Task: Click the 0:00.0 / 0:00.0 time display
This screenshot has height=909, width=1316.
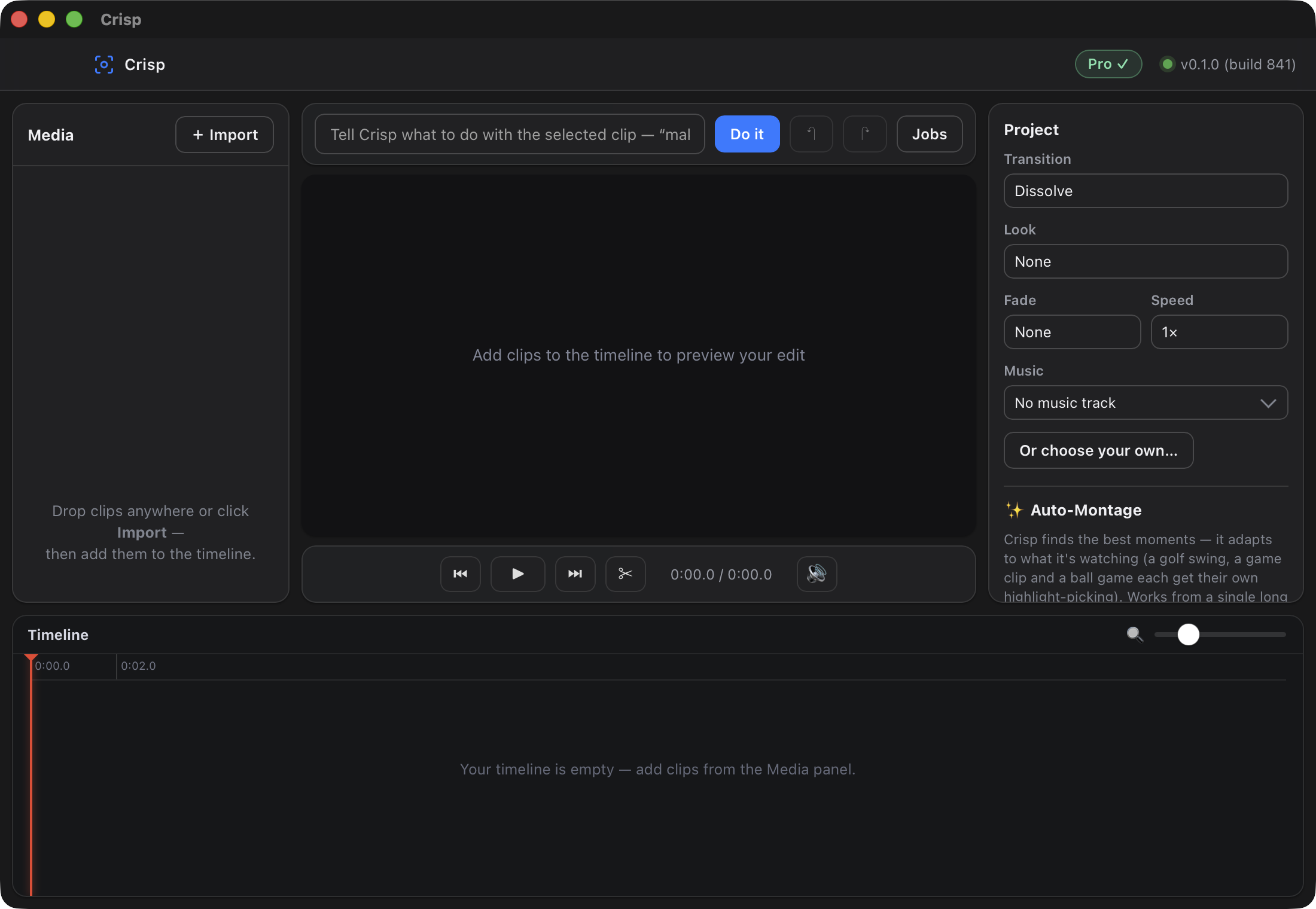Action: [x=721, y=575]
